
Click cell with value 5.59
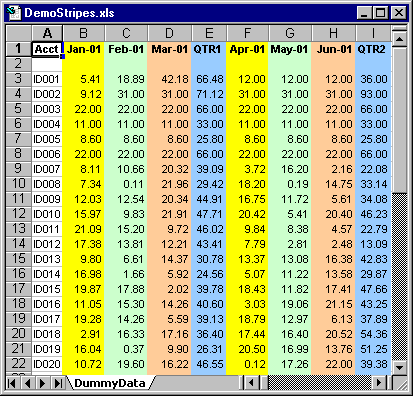(169, 319)
